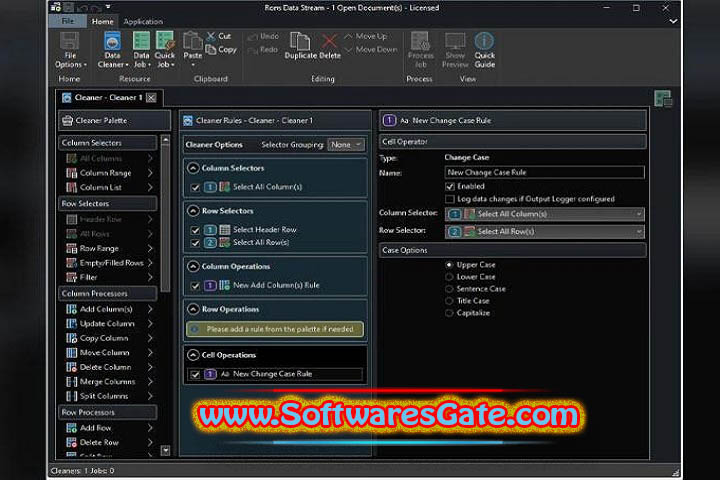Select Column Range in Cleaner Palette
This screenshot has width=720, height=480.
tap(109, 173)
